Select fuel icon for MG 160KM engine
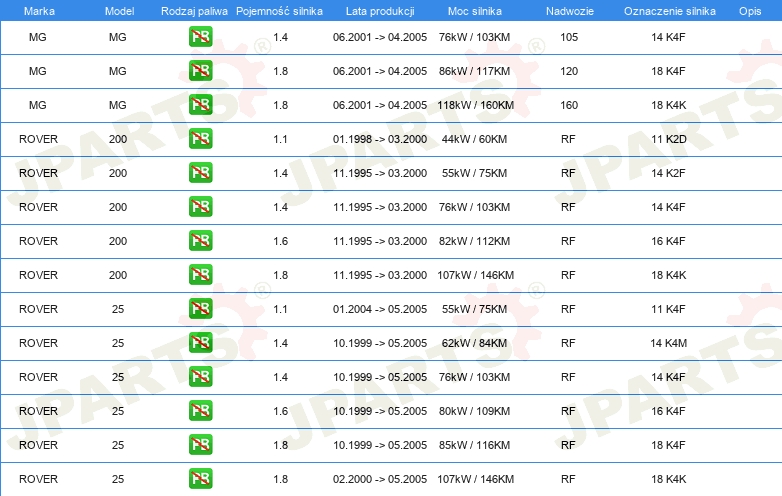The image size is (782, 496). (x=200, y=105)
